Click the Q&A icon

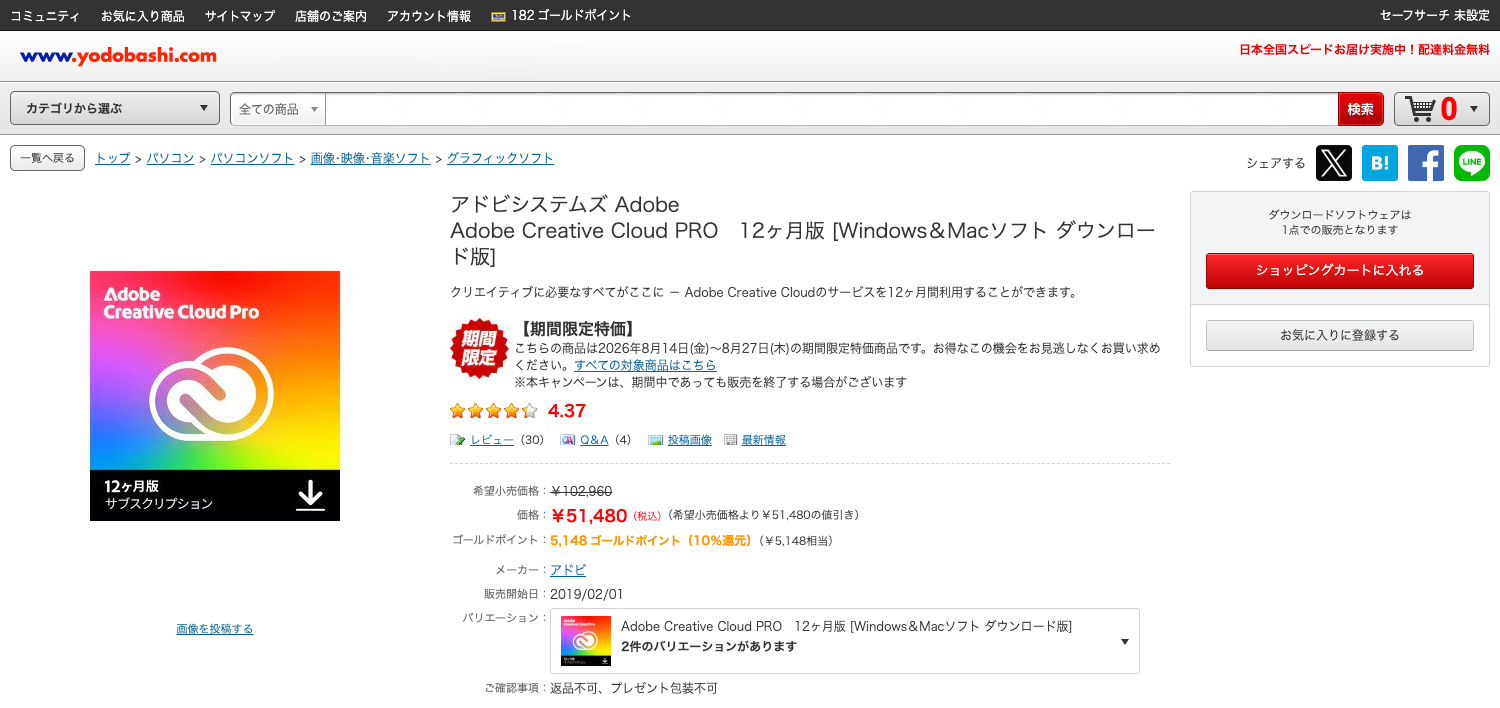[x=568, y=440]
